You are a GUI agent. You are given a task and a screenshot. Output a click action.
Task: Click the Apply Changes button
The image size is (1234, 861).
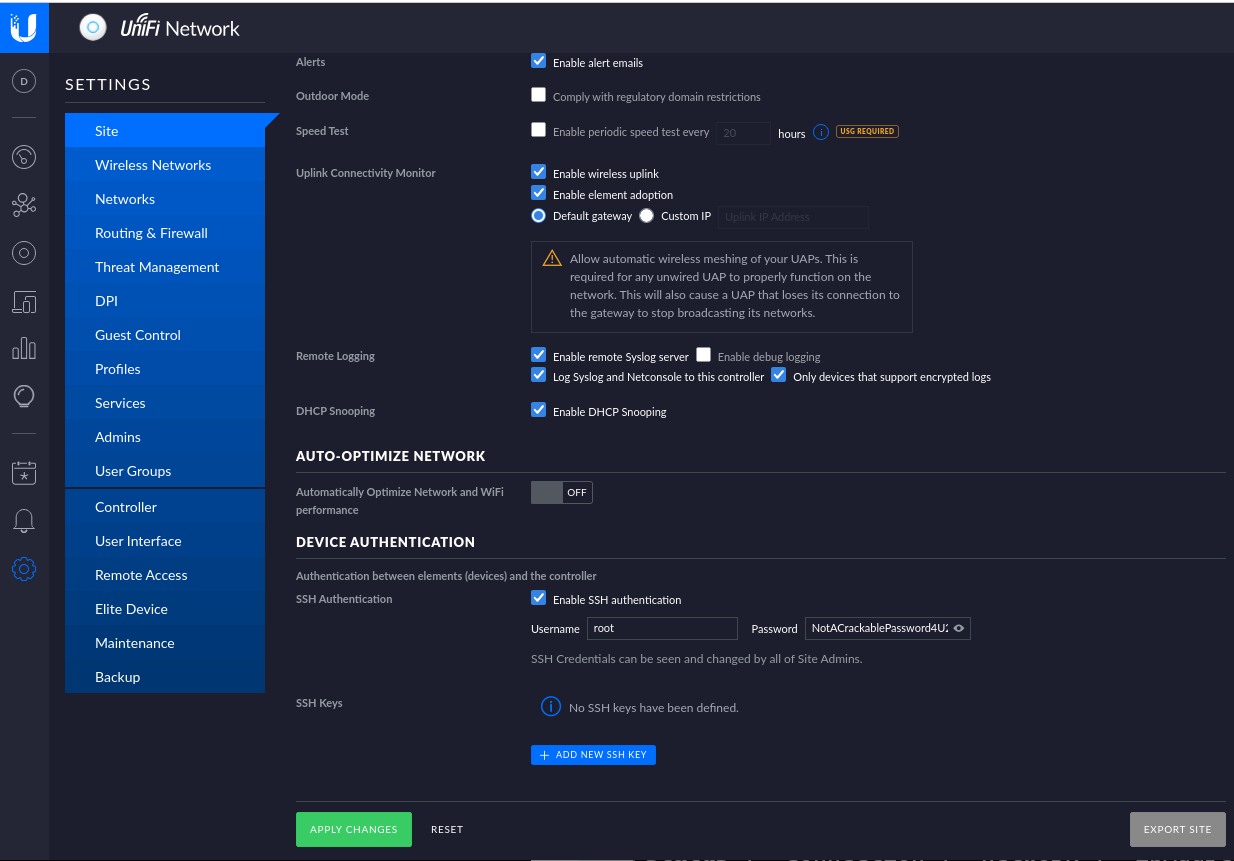353,829
